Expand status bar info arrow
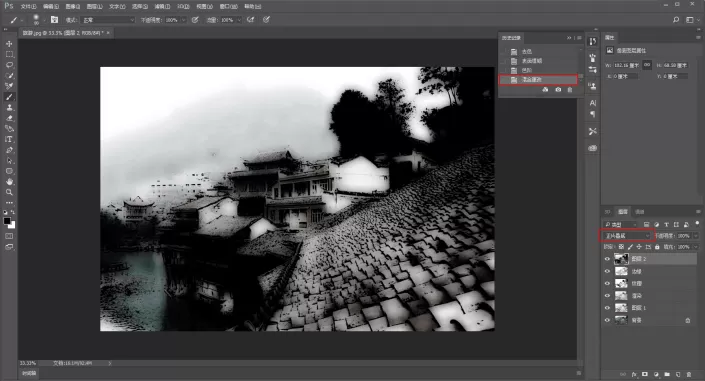The image size is (705, 381). 110,363
